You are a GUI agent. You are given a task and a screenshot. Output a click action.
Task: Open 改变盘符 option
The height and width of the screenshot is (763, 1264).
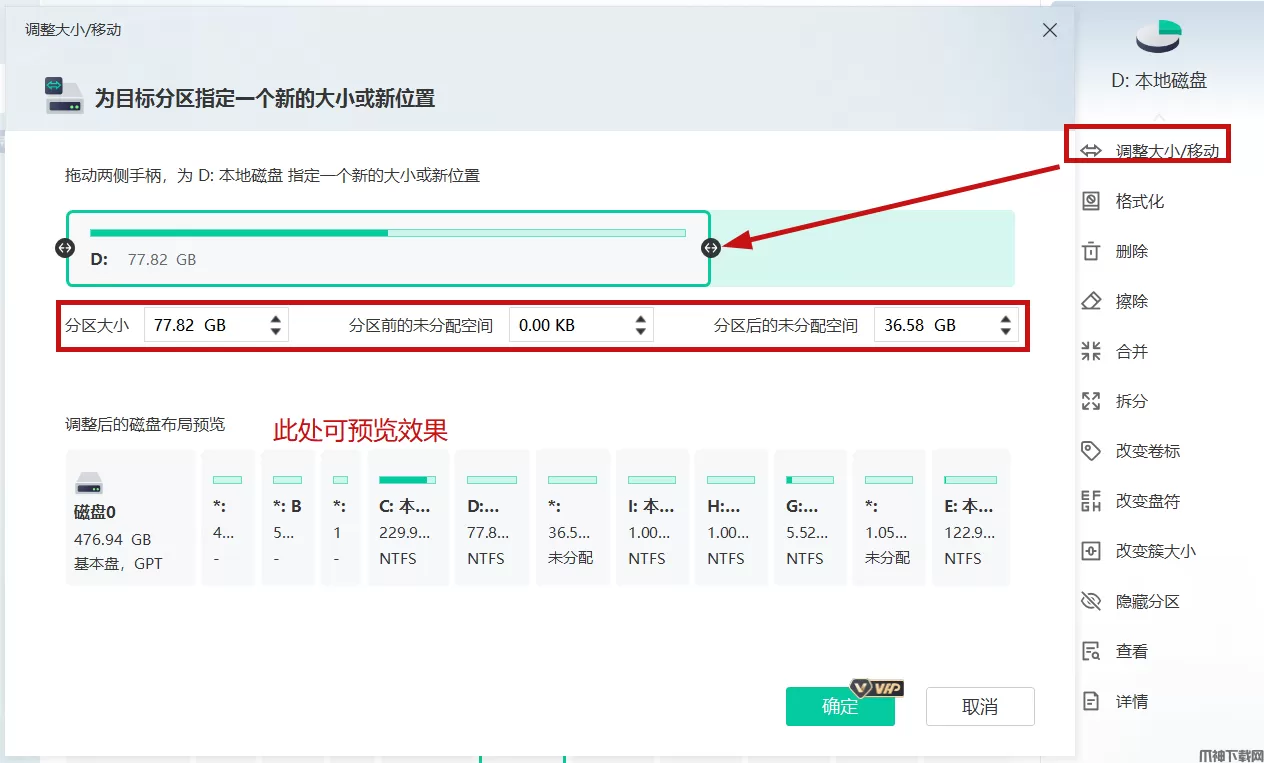coord(1148,501)
